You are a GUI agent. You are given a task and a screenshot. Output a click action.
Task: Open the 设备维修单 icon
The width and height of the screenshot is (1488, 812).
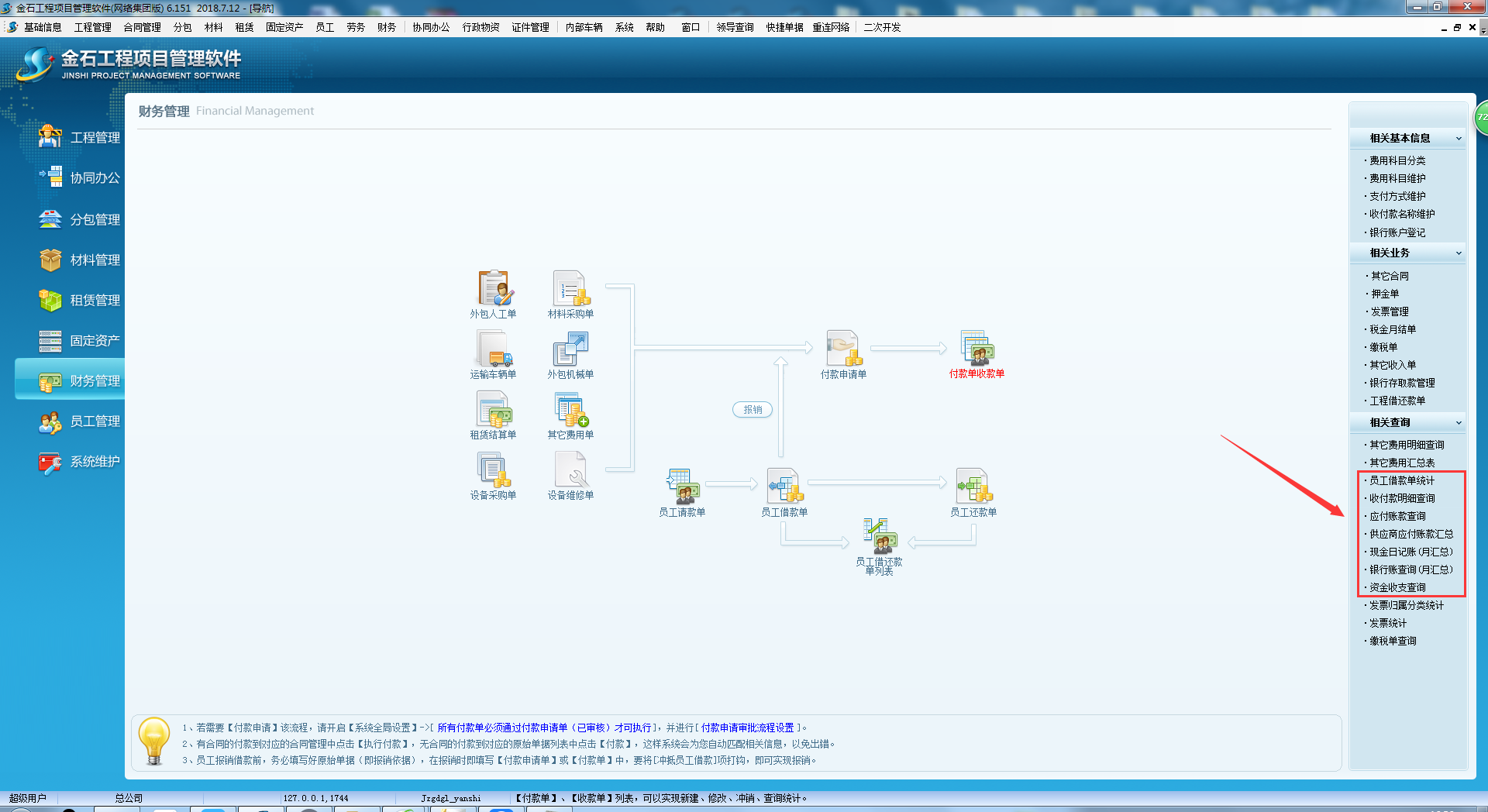pyautogui.click(x=570, y=470)
